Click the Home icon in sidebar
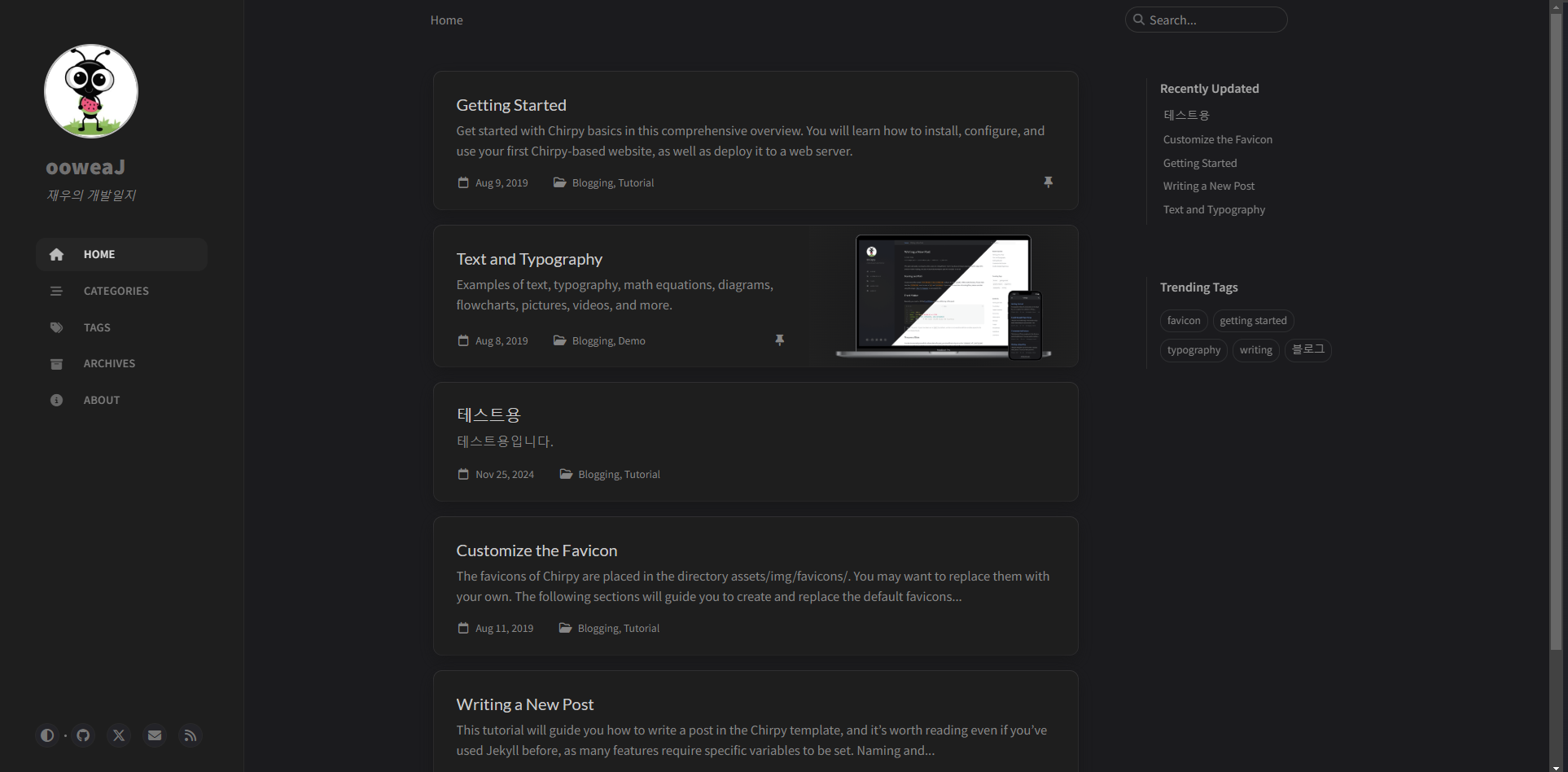Image resolution: width=1568 pixels, height=772 pixels. point(56,255)
